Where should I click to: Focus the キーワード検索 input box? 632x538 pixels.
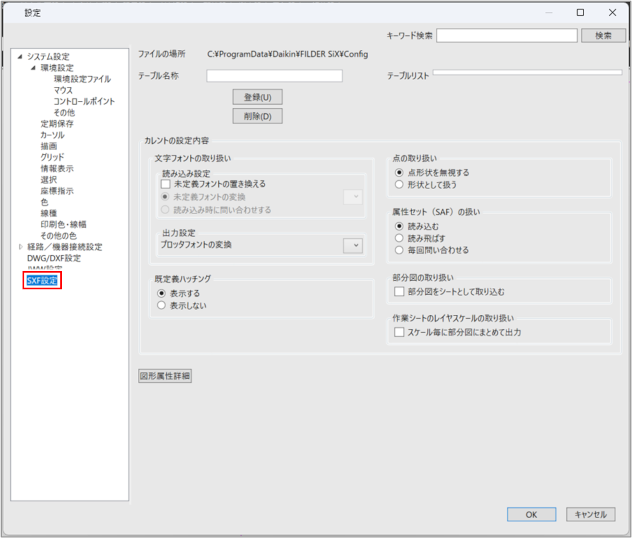click(x=506, y=35)
